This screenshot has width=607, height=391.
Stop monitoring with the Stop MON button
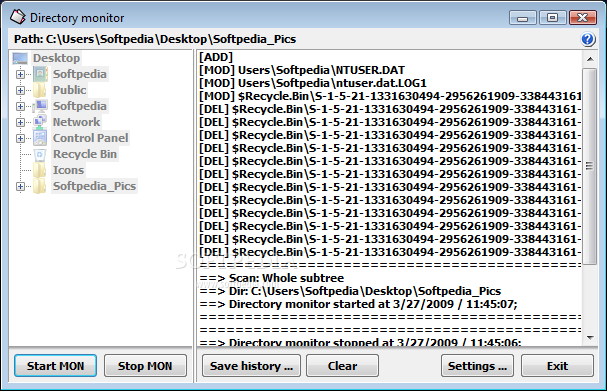click(x=145, y=366)
